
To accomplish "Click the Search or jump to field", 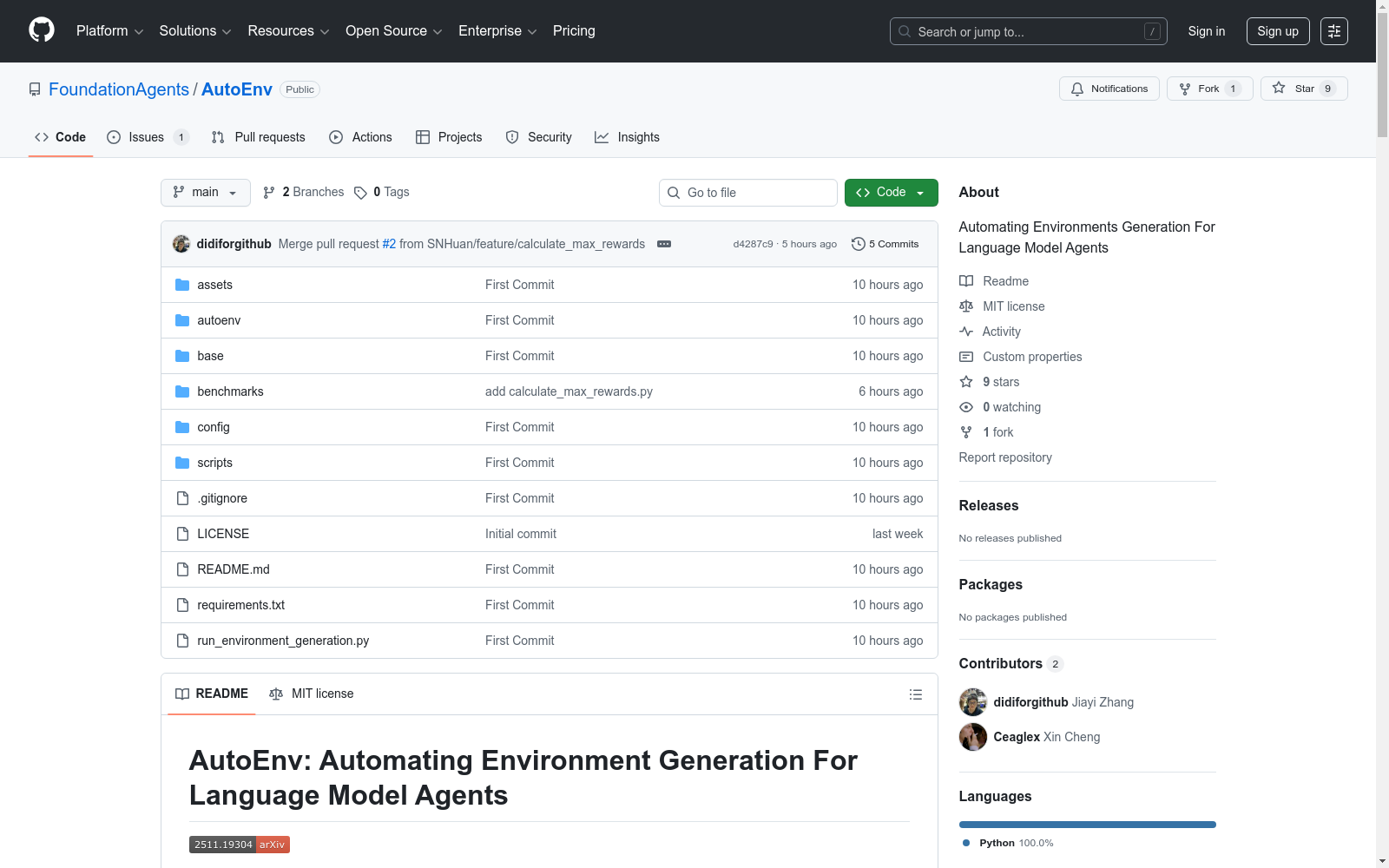I will point(1029,31).
